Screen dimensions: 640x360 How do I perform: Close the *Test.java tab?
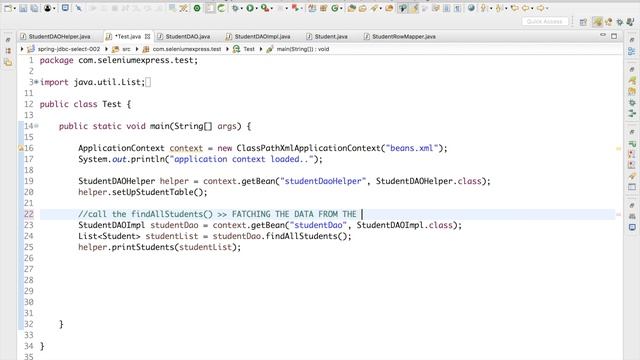[x=148, y=36]
